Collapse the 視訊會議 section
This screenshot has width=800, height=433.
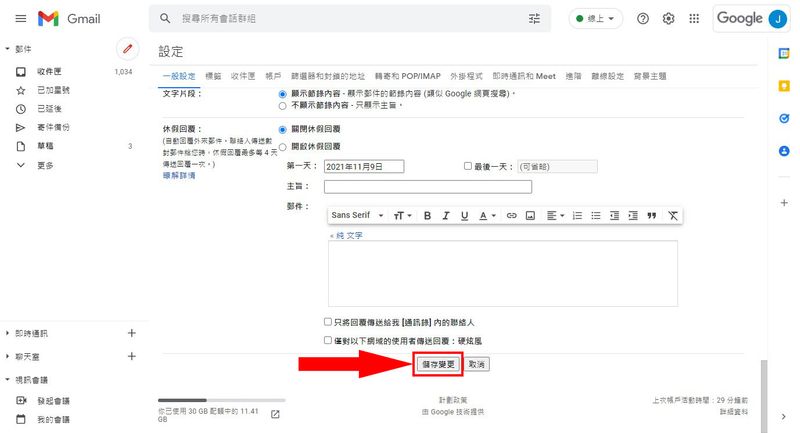[x=7, y=379]
